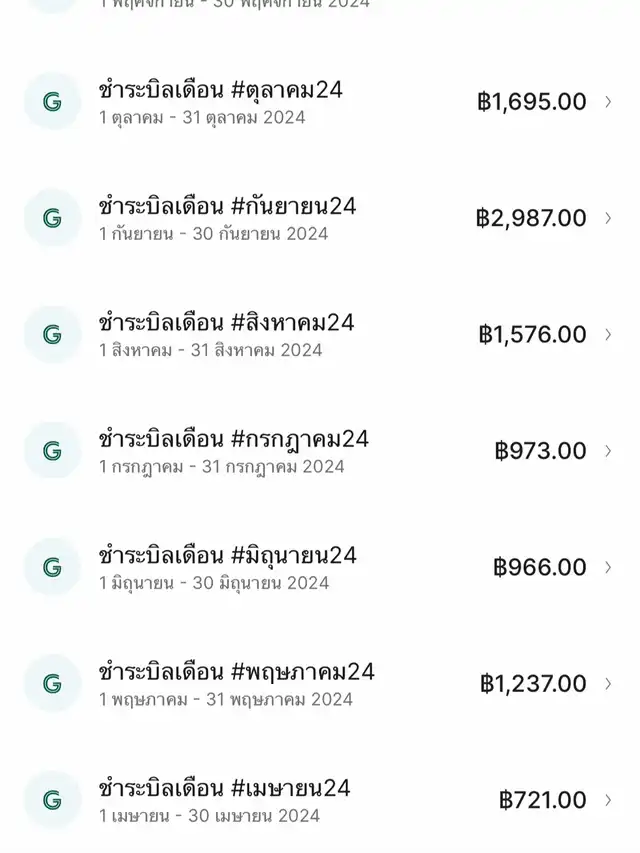Open chevron next to ฿966.00
The width and height of the screenshot is (640, 853).
click(608, 567)
